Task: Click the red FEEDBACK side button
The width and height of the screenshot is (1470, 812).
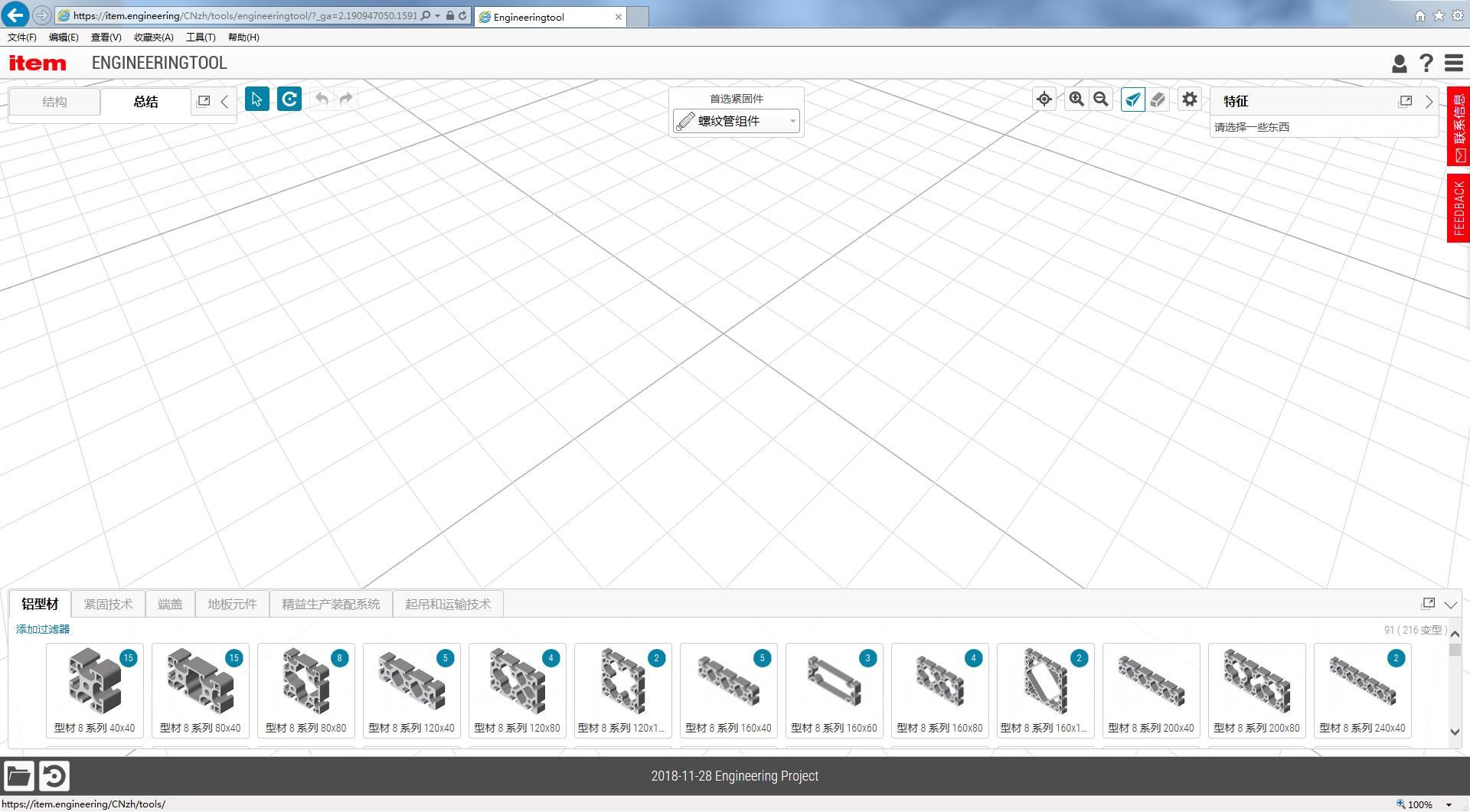Action: click(x=1458, y=208)
